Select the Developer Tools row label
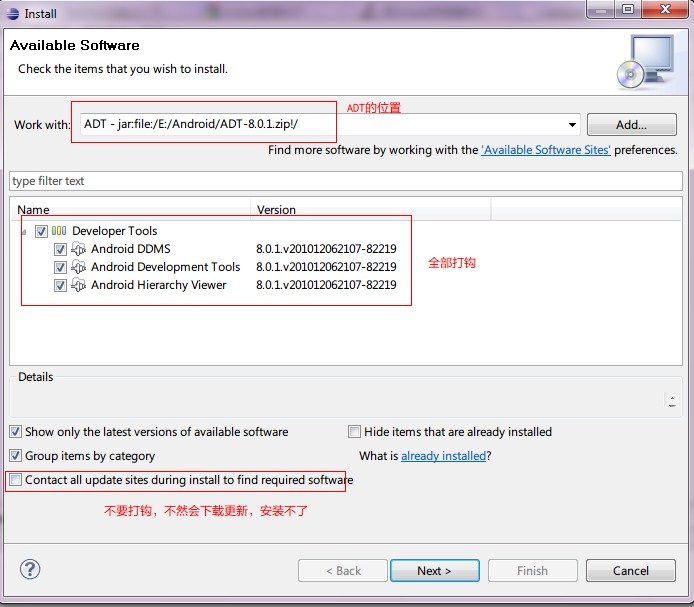The image size is (694, 607). pyautogui.click(x=115, y=231)
